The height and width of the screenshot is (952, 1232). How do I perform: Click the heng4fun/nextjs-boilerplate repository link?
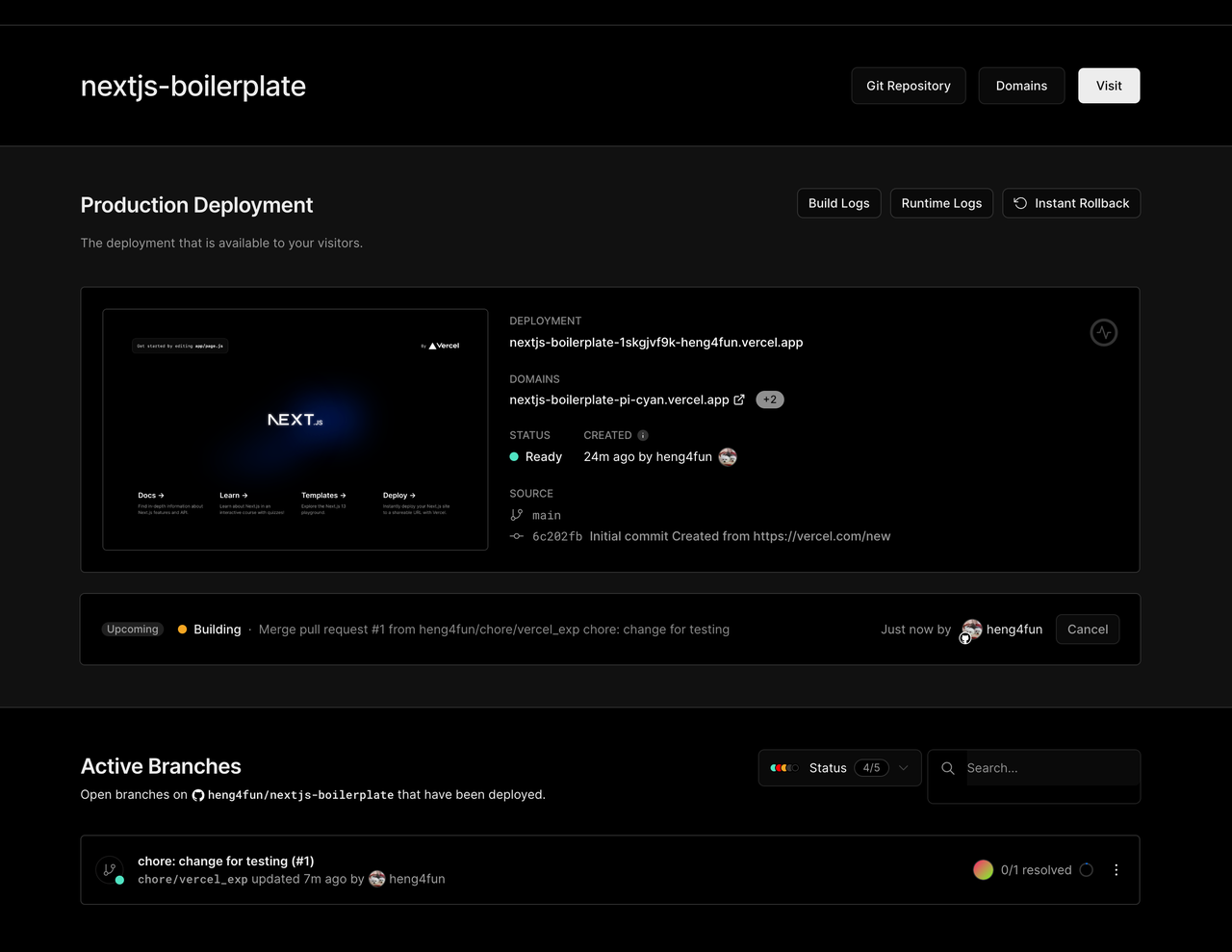300,795
